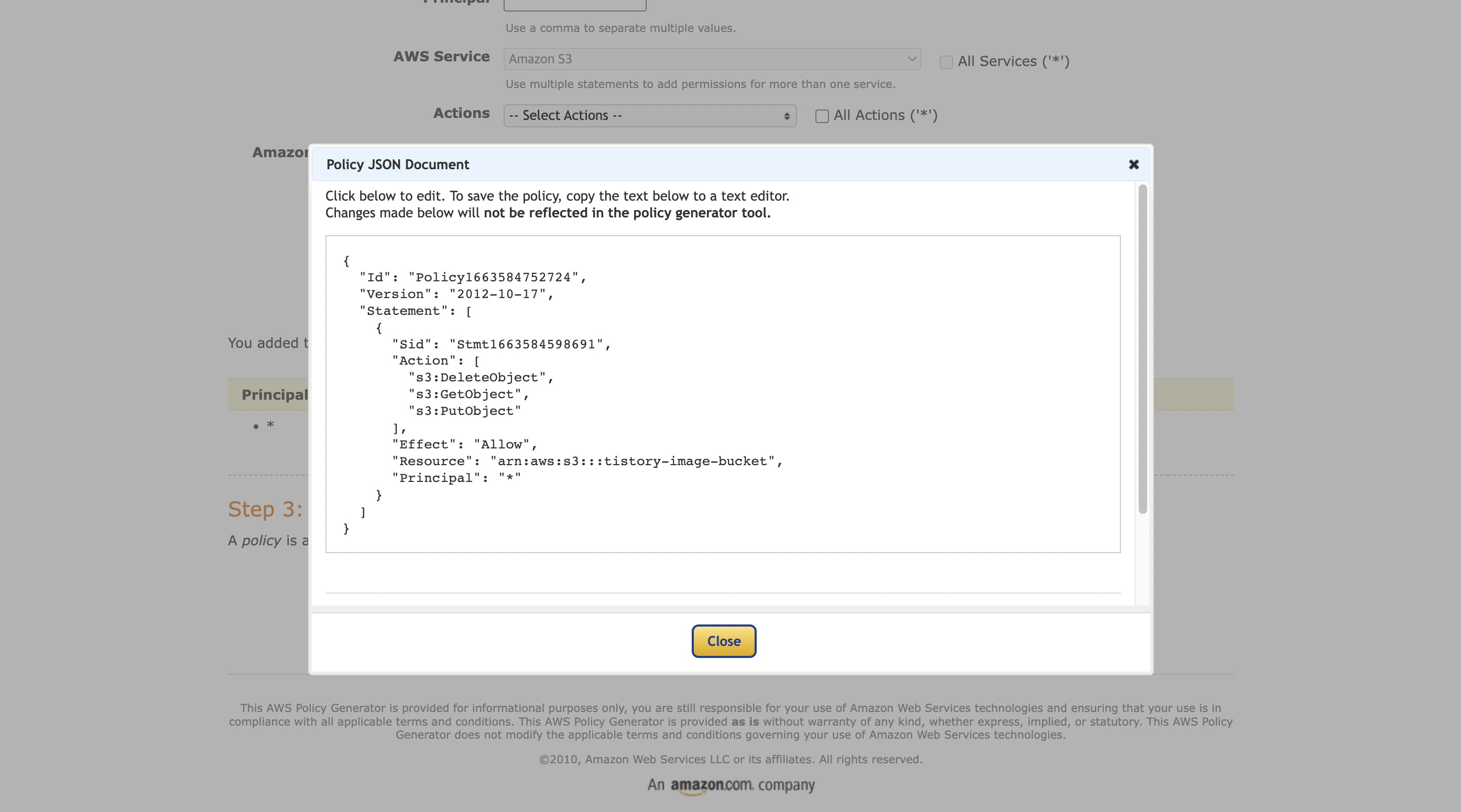Open the AWS Service dropdown showing Amazon S3

pyautogui.click(x=712, y=59)
